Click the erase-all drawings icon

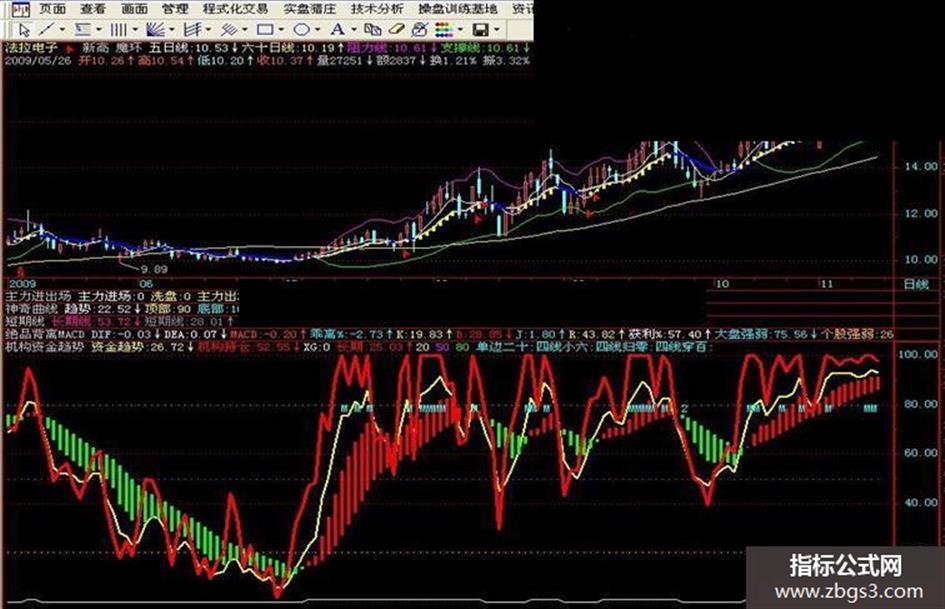click(x=419, y=29)
